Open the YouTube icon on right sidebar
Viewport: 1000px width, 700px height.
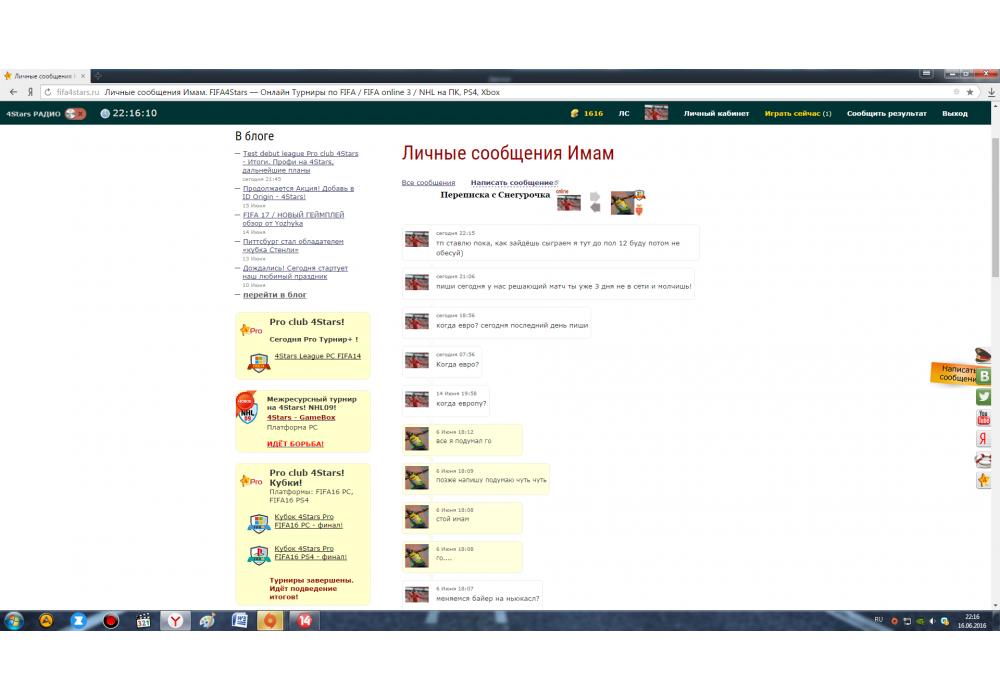(x=984, y=418)
